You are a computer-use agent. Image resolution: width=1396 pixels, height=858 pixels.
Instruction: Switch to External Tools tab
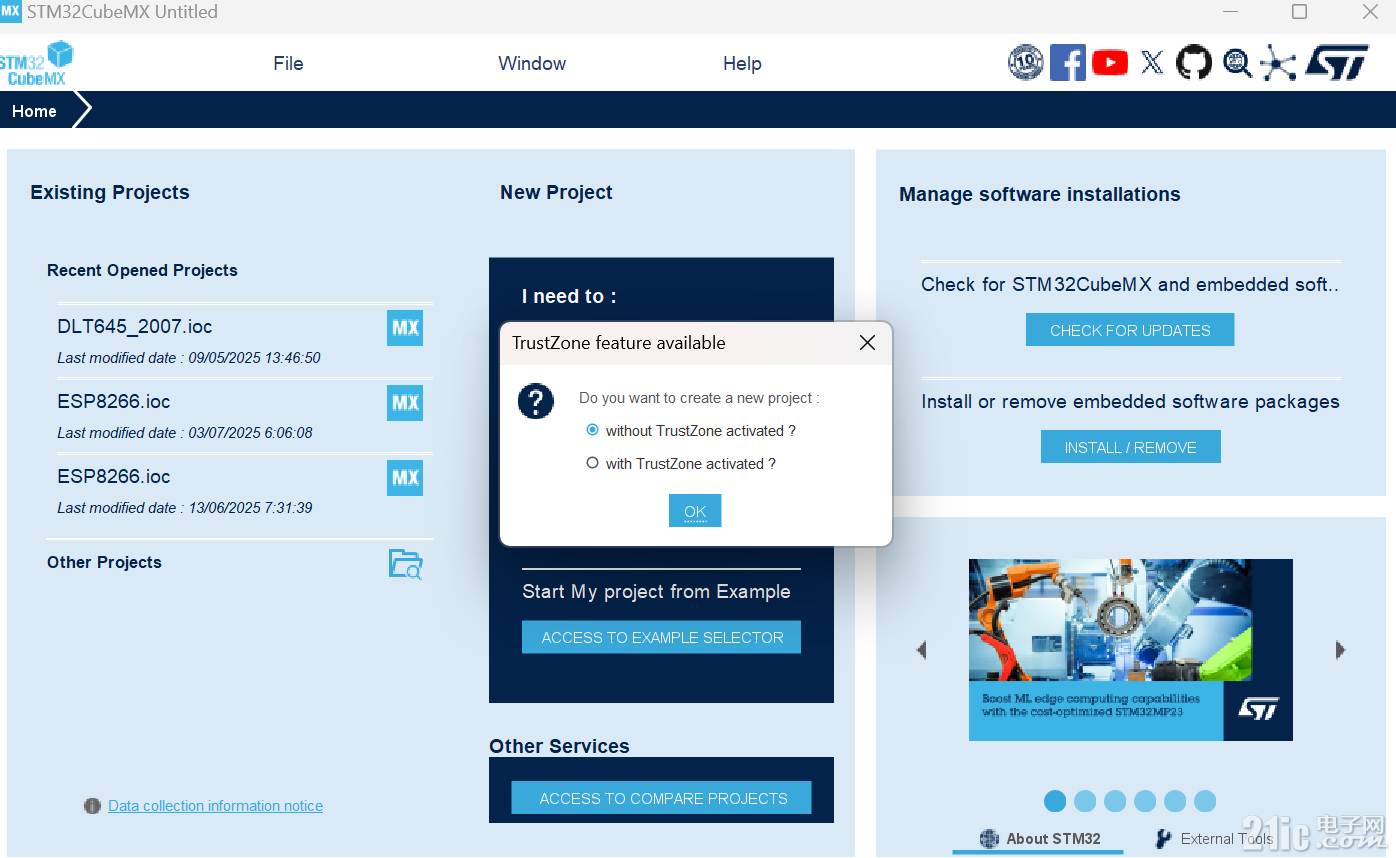tap(1214, 840)
